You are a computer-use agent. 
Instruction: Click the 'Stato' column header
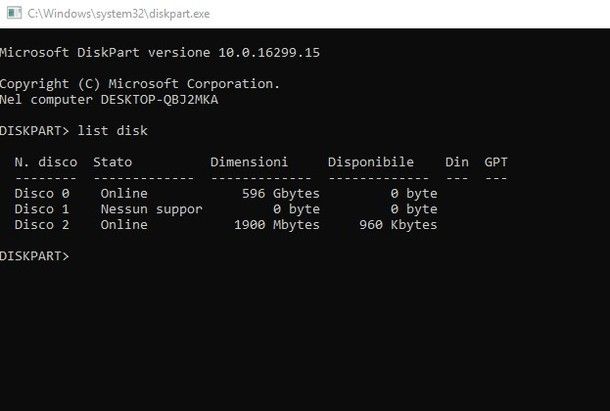click(112, 162)
